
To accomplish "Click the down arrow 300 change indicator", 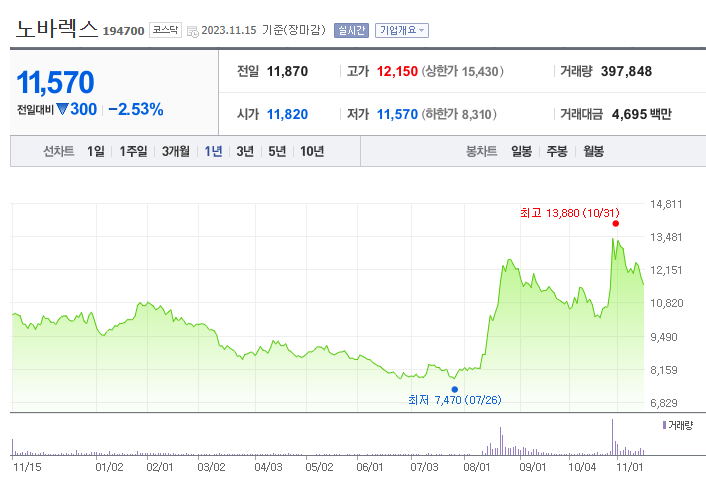I will coord(77,109).
